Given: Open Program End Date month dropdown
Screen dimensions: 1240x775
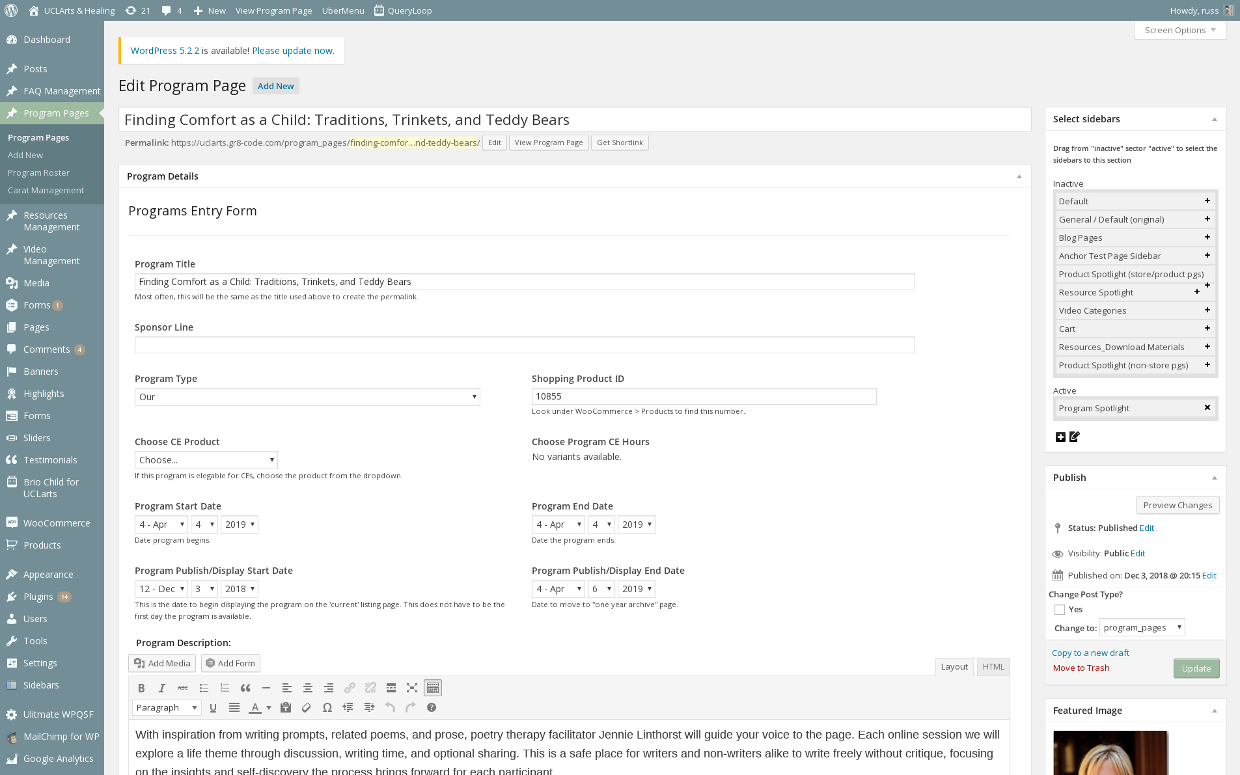Looking at the screenshot, I should (x=558, y=524).
